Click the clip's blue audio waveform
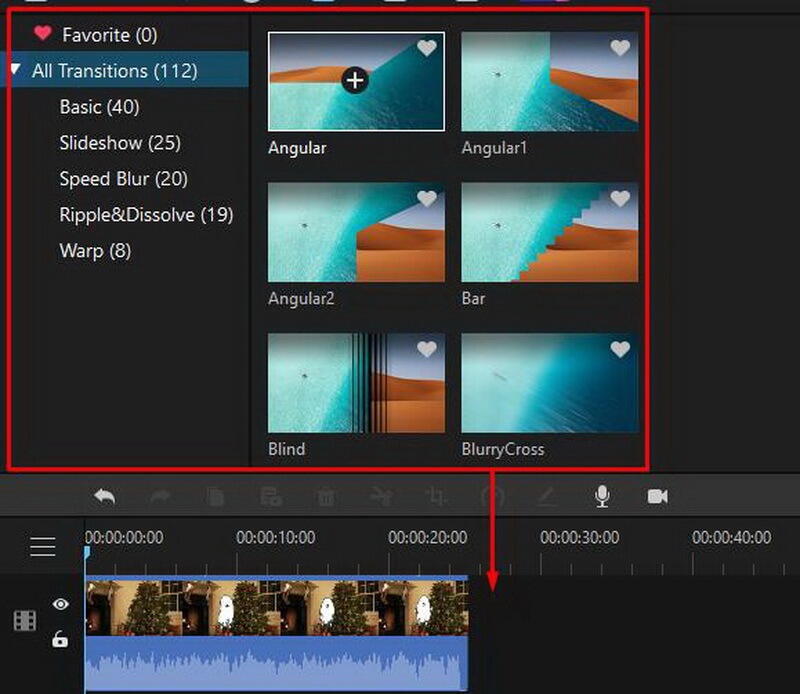The height and width of the screenshot is (694, 800). pyautogui.click(x=277, y=663)
